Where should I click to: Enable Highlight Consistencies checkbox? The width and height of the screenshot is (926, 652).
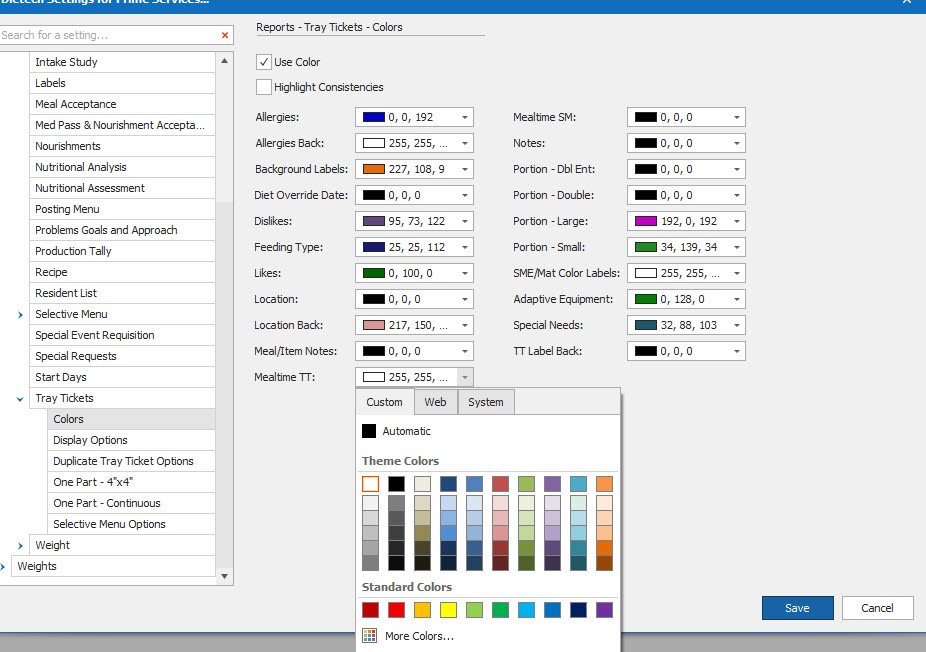pyautogui.click(x=264, y=87)
